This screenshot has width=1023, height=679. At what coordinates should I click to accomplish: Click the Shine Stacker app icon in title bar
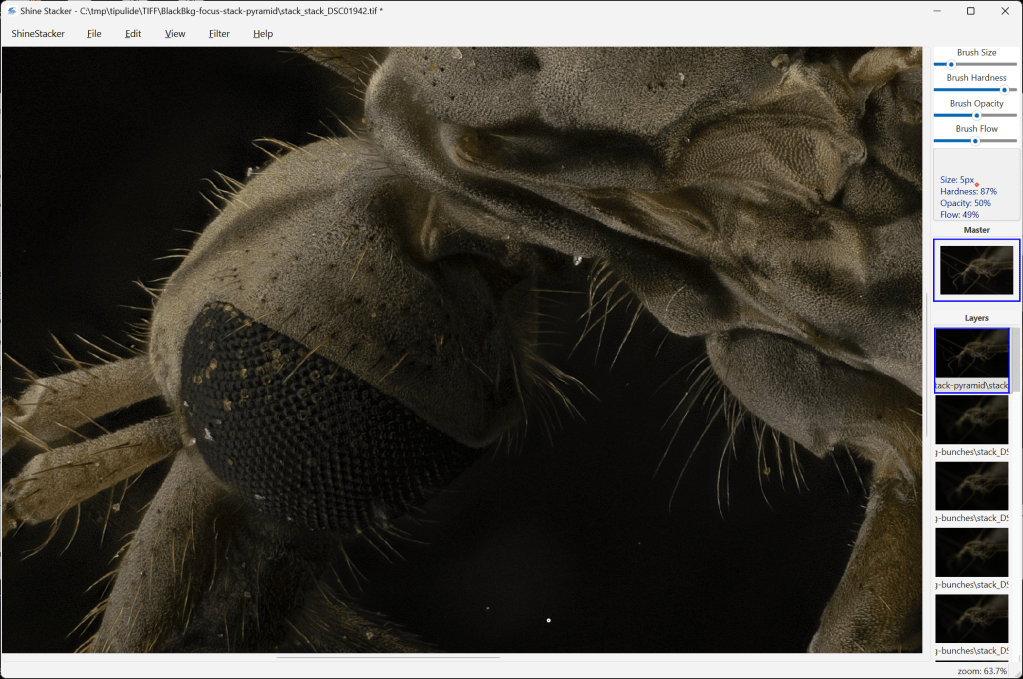point(11,11)
